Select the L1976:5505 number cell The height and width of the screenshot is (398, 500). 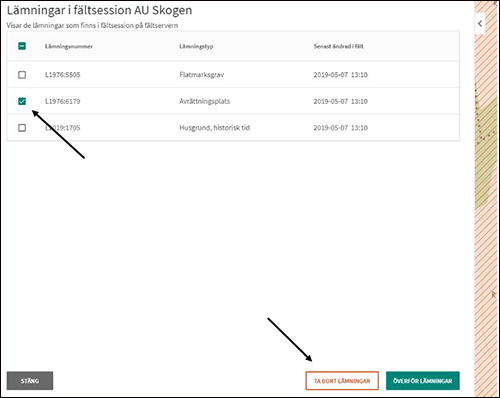[x=63, y=75]
